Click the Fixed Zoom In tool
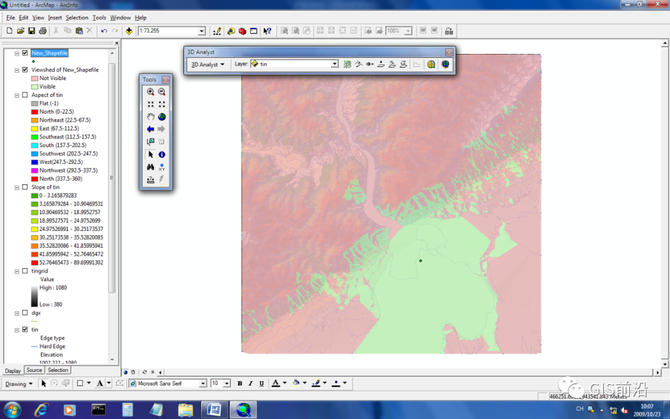Viewport: 670px width, 419px height. point(150,104)
